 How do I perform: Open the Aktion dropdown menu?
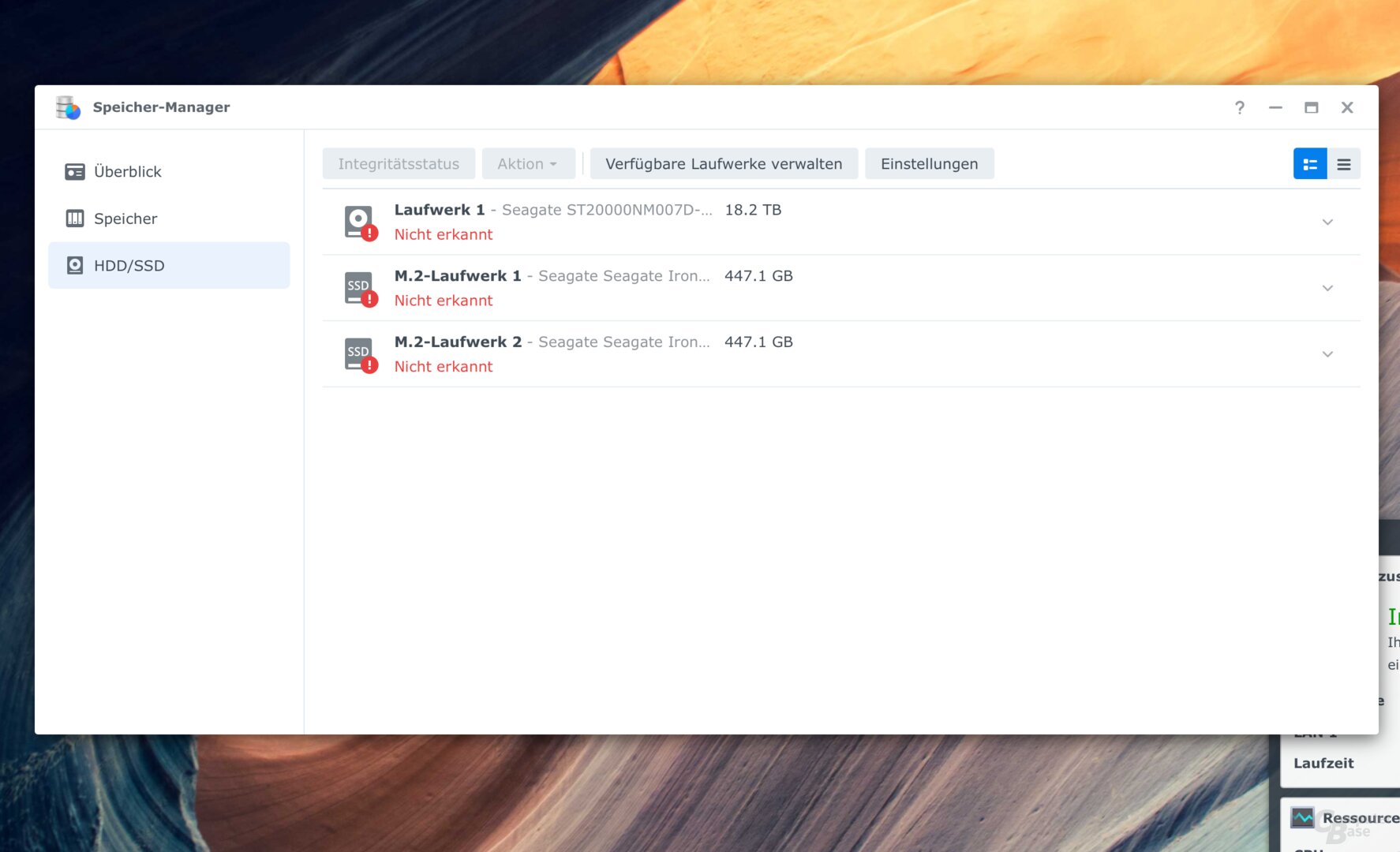click(x=527, y=164)
